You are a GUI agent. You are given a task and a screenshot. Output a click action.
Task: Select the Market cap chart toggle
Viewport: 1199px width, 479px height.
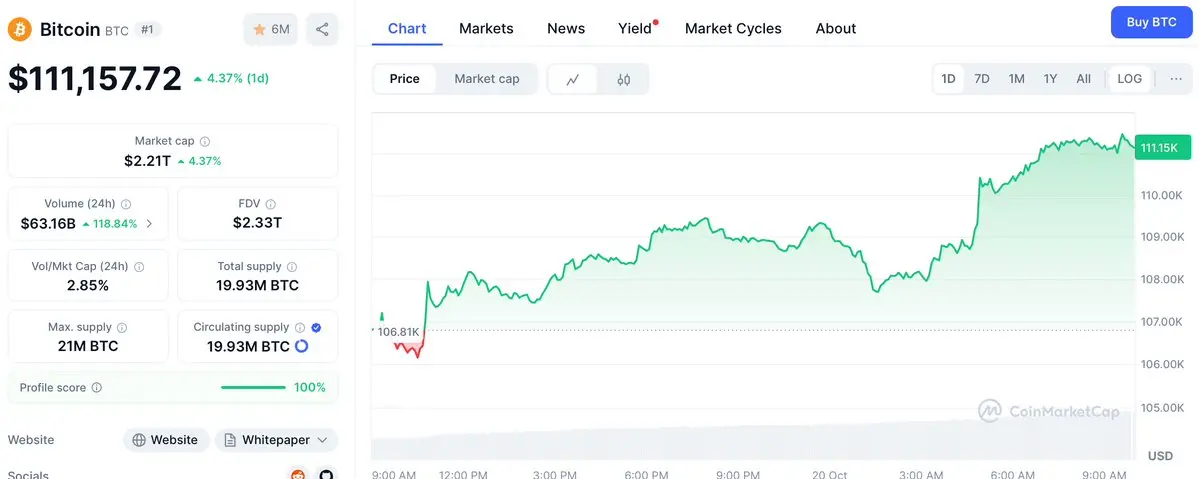point(486,79)
